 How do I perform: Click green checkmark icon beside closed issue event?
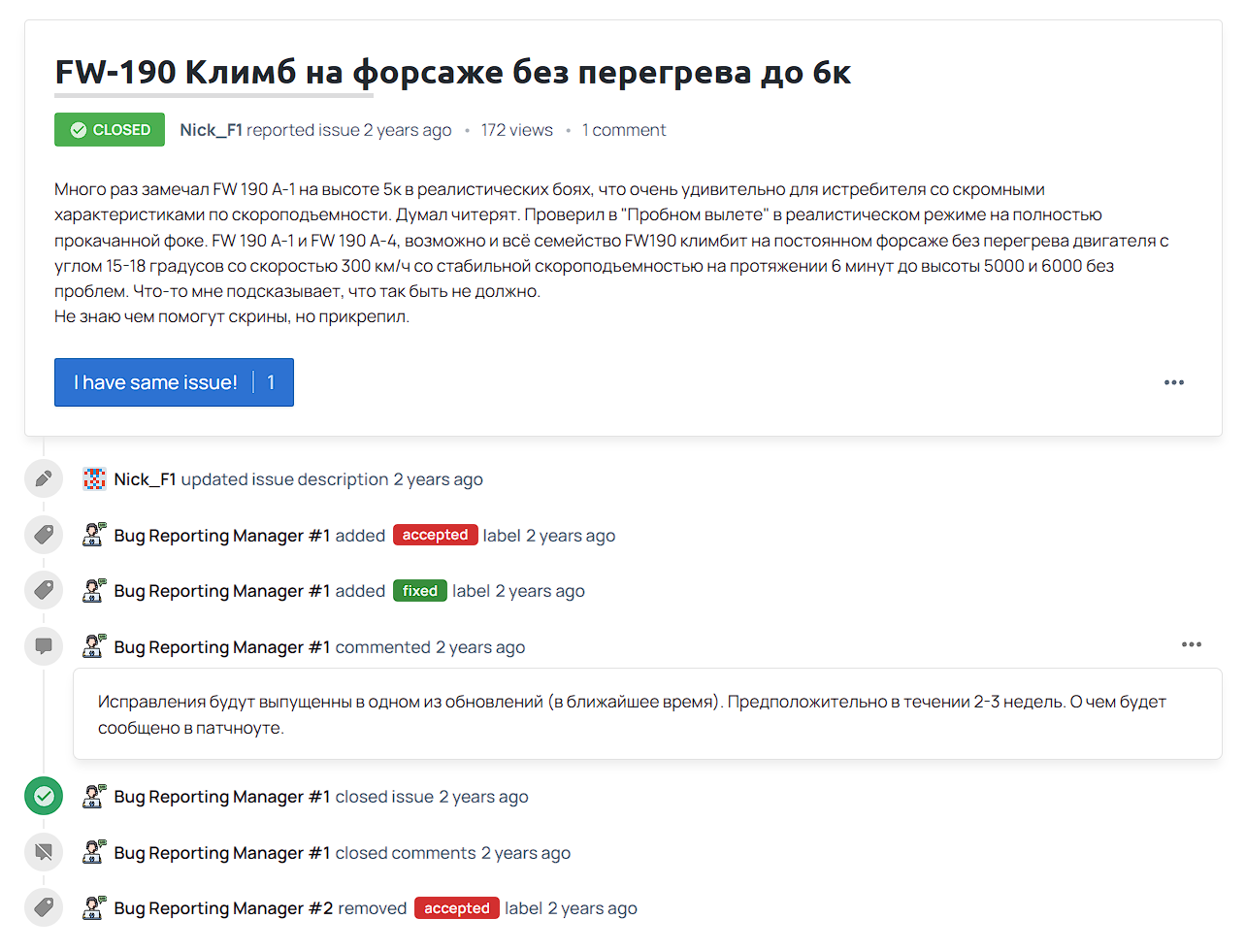coord(44,796)
